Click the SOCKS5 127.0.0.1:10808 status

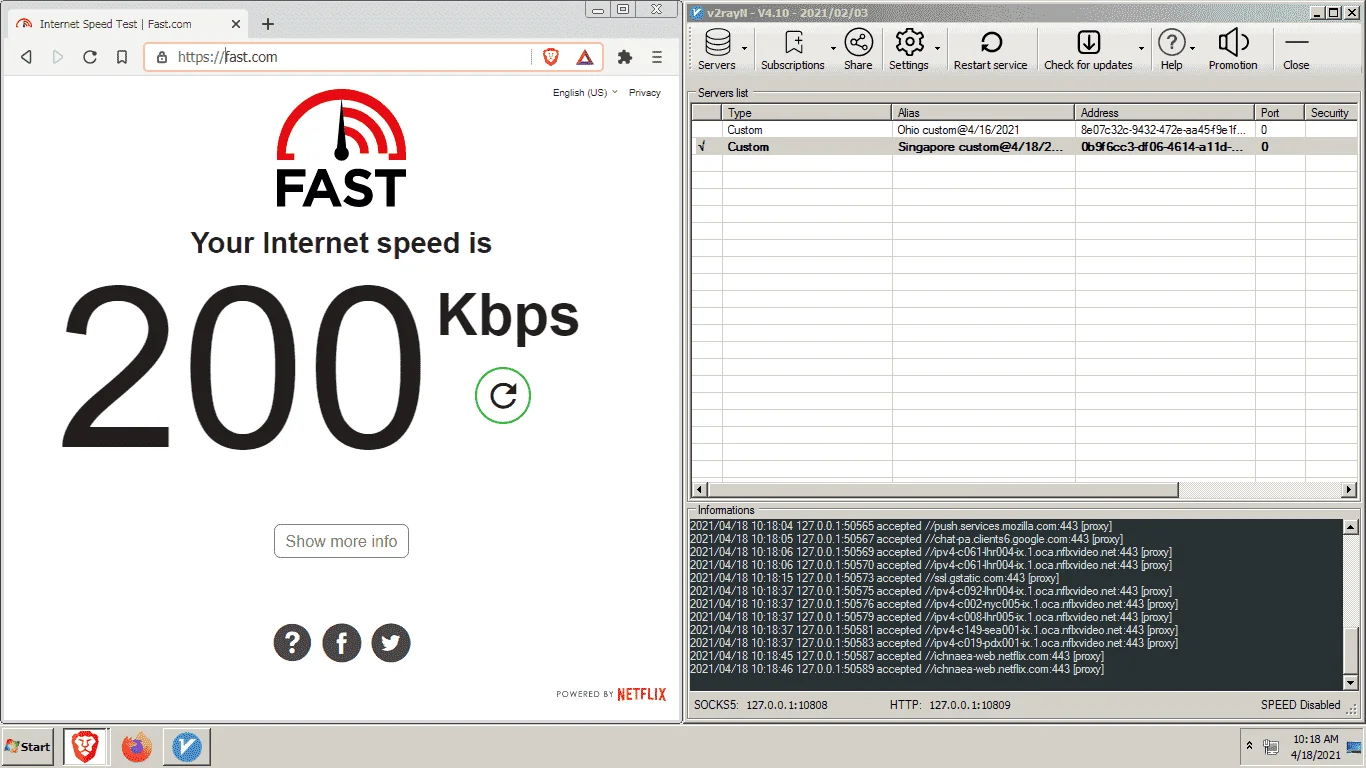pyautogui.click(x=760, y=705)
